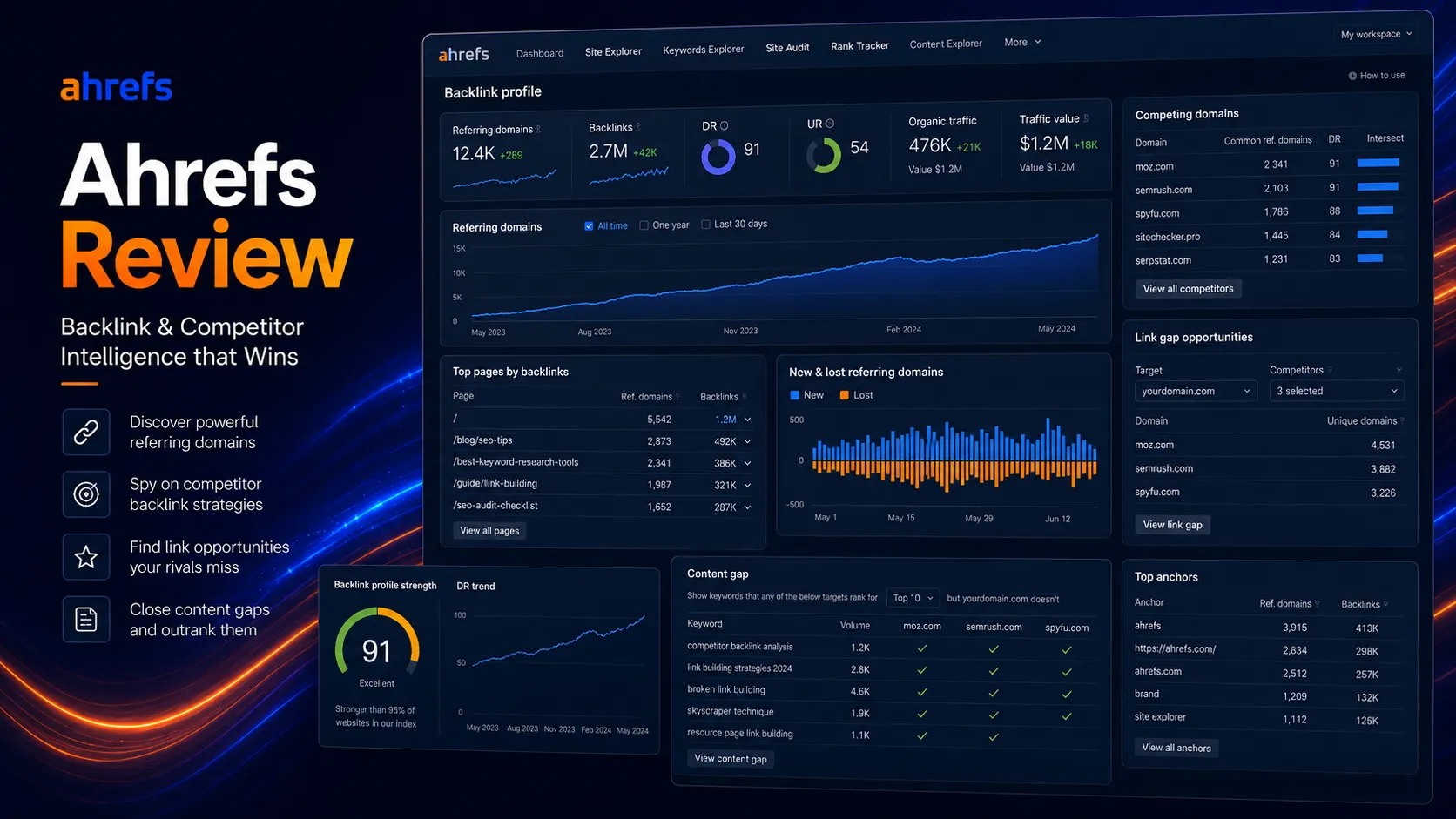
Task: Open Keywords Explorer tab
Action: pos(704,50)
